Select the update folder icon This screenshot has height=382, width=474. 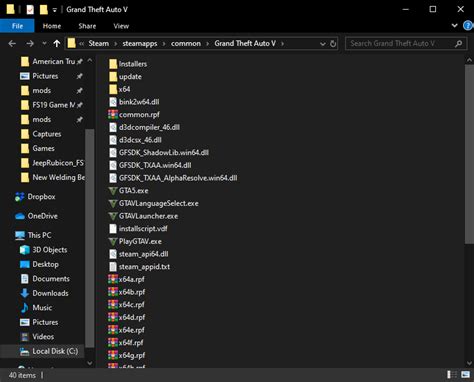(x=113, y=76)
